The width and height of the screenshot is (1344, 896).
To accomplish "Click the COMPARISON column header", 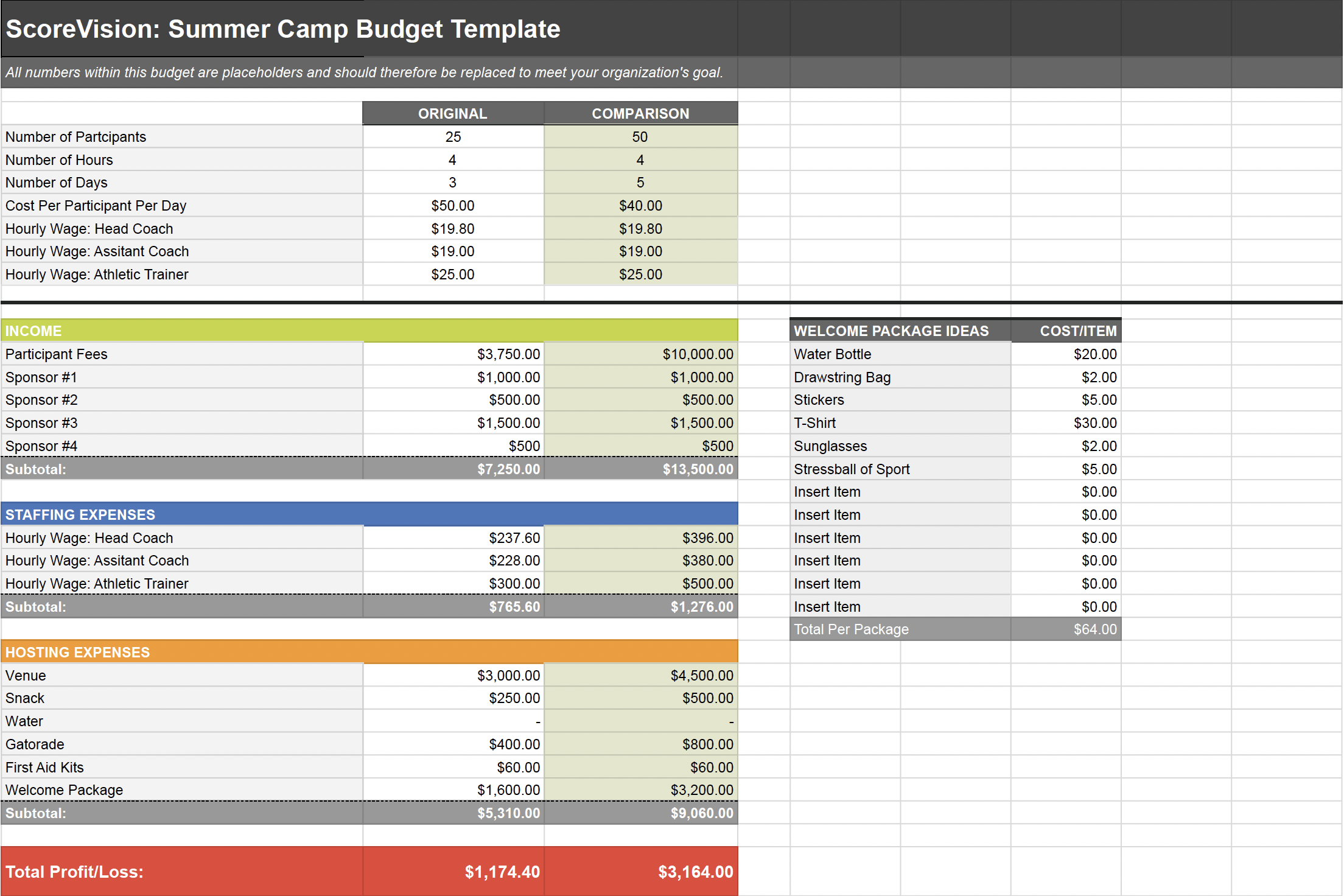I will pyautogui.click(x=640, y=114).
